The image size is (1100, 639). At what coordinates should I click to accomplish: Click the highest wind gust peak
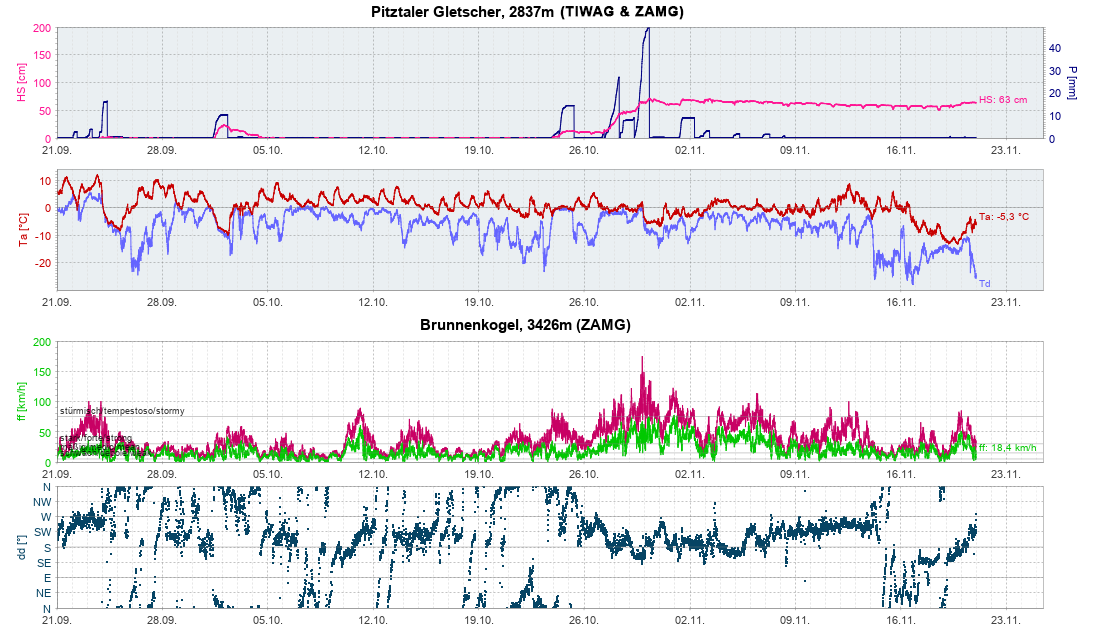click(x=642, y=358)
